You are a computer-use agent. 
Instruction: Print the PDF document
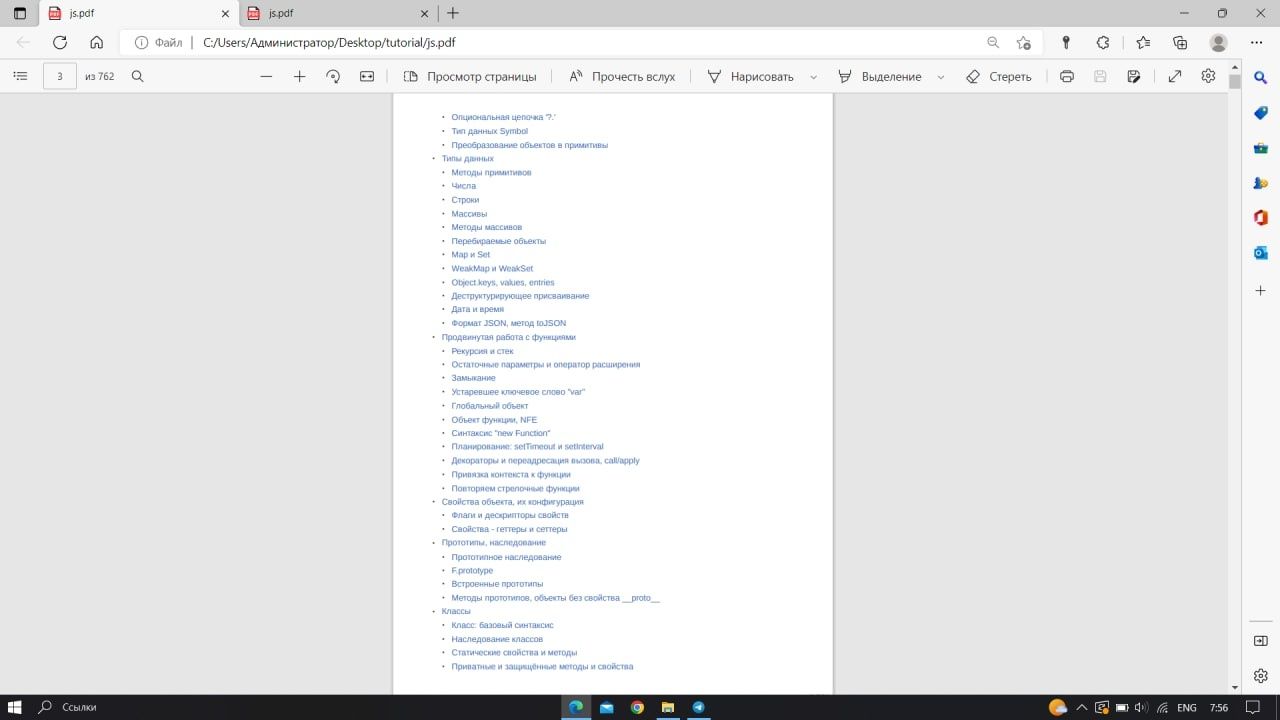tap(1067, 76)
